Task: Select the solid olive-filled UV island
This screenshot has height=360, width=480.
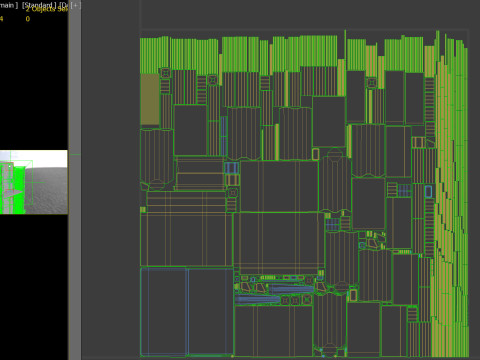Action: (x=150, y=100)
